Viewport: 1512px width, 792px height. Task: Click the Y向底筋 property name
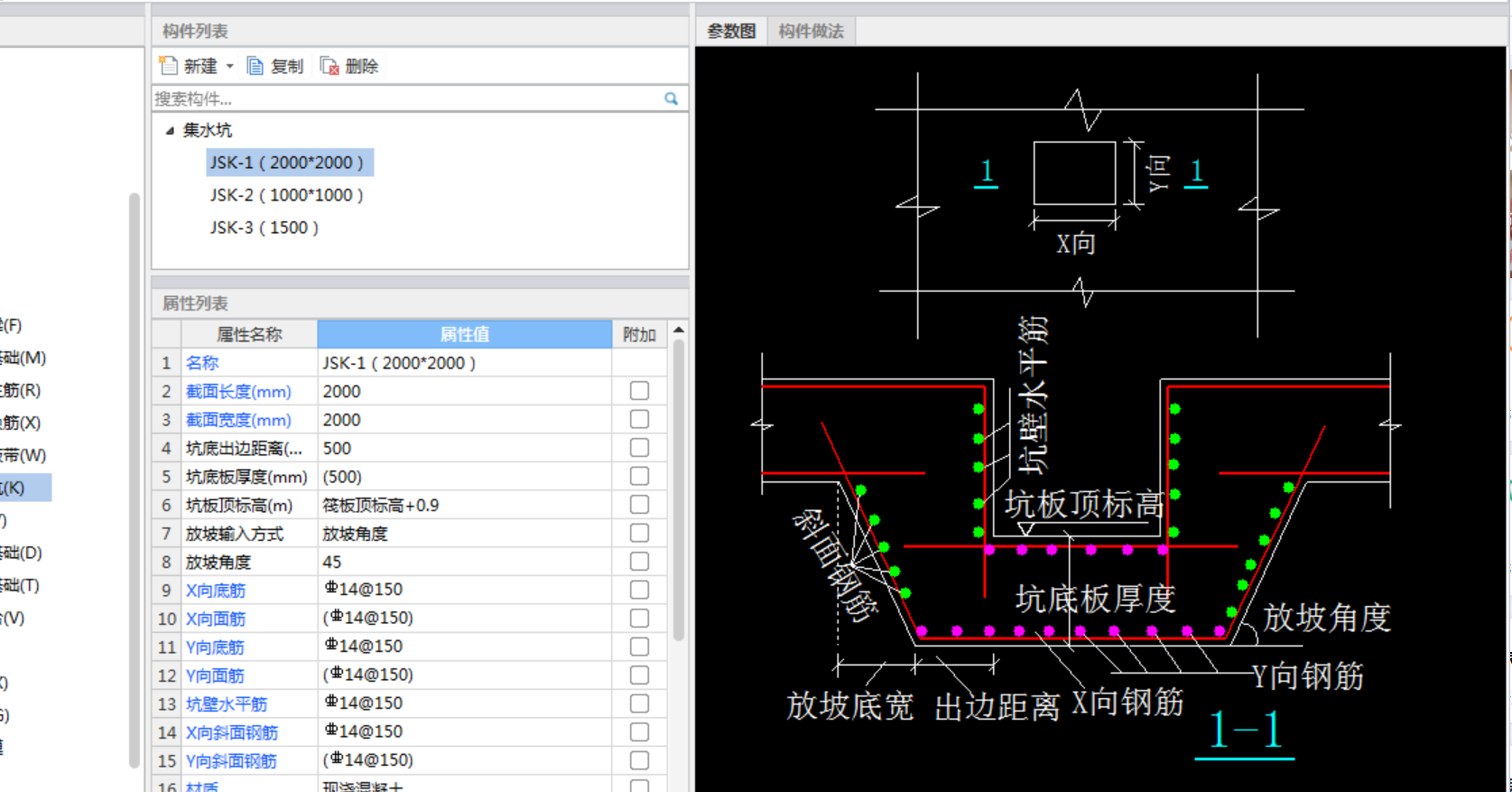pos(215,647)
